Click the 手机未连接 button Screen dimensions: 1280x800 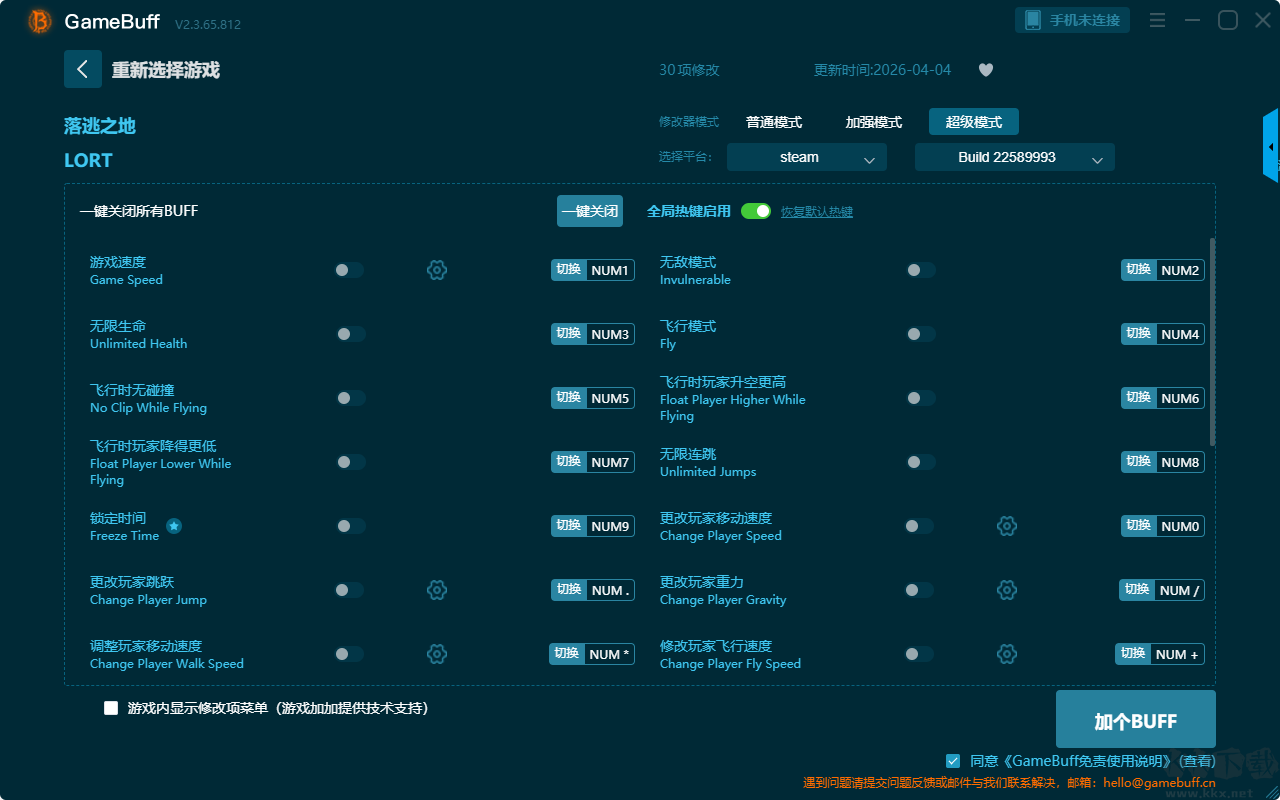pyautogui.click(x=1073, y=20)
